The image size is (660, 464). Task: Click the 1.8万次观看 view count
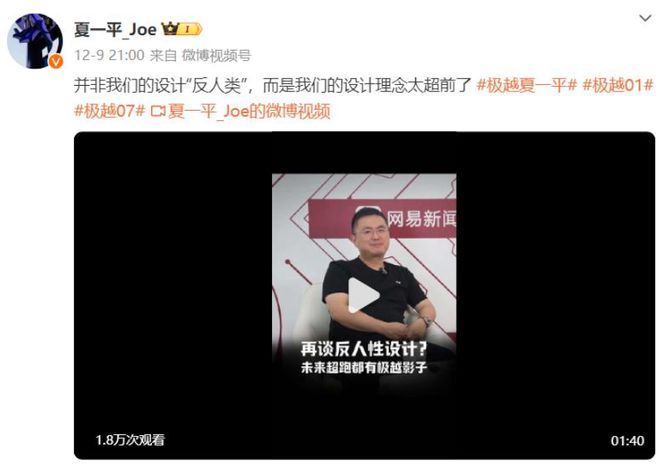[130, 440]
